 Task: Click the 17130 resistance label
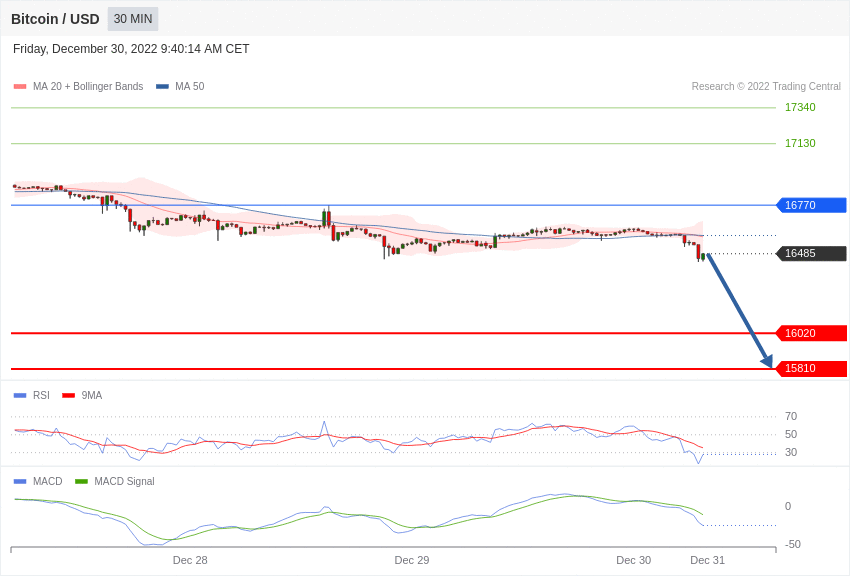click(800, 143)
